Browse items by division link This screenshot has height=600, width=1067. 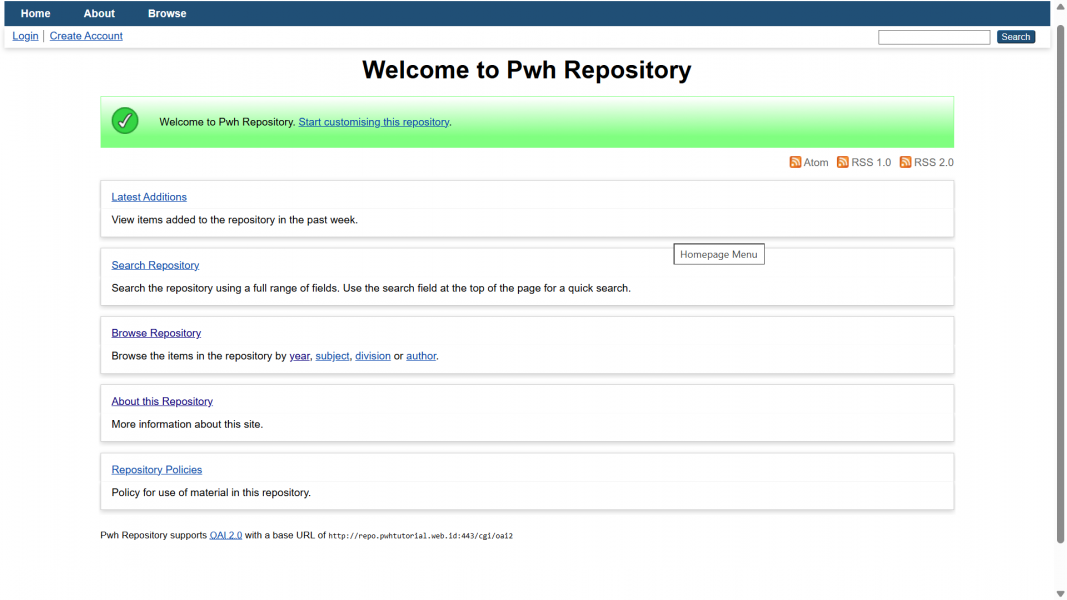(372, 356)
